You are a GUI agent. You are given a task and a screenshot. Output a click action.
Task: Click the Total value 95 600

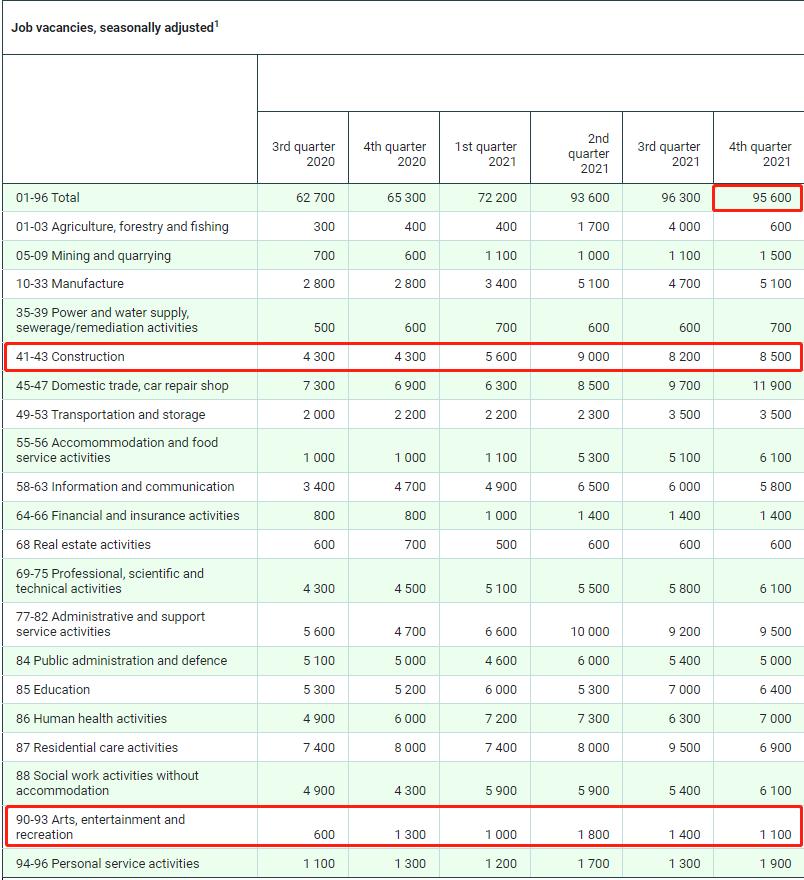coord(772,198)
